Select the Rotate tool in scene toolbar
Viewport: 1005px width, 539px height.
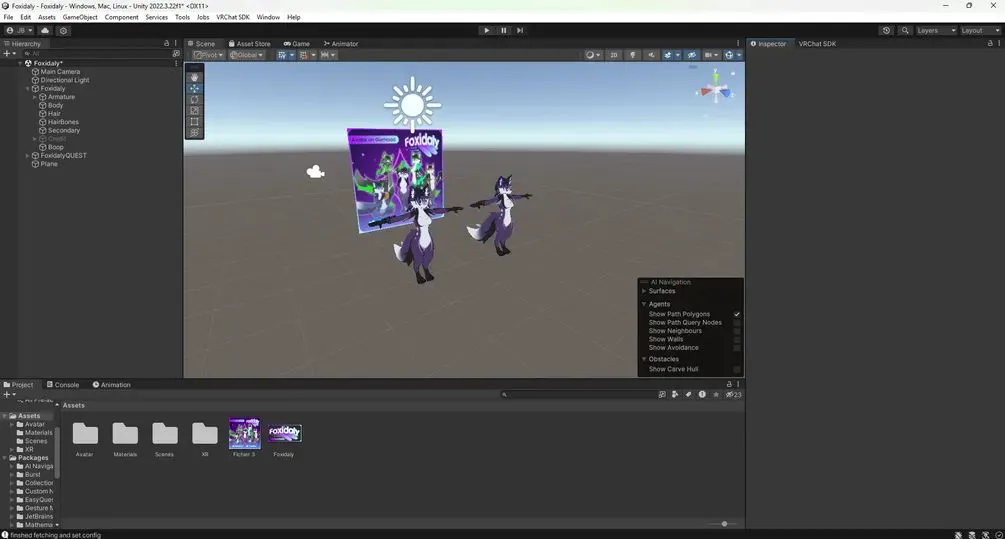194,99
